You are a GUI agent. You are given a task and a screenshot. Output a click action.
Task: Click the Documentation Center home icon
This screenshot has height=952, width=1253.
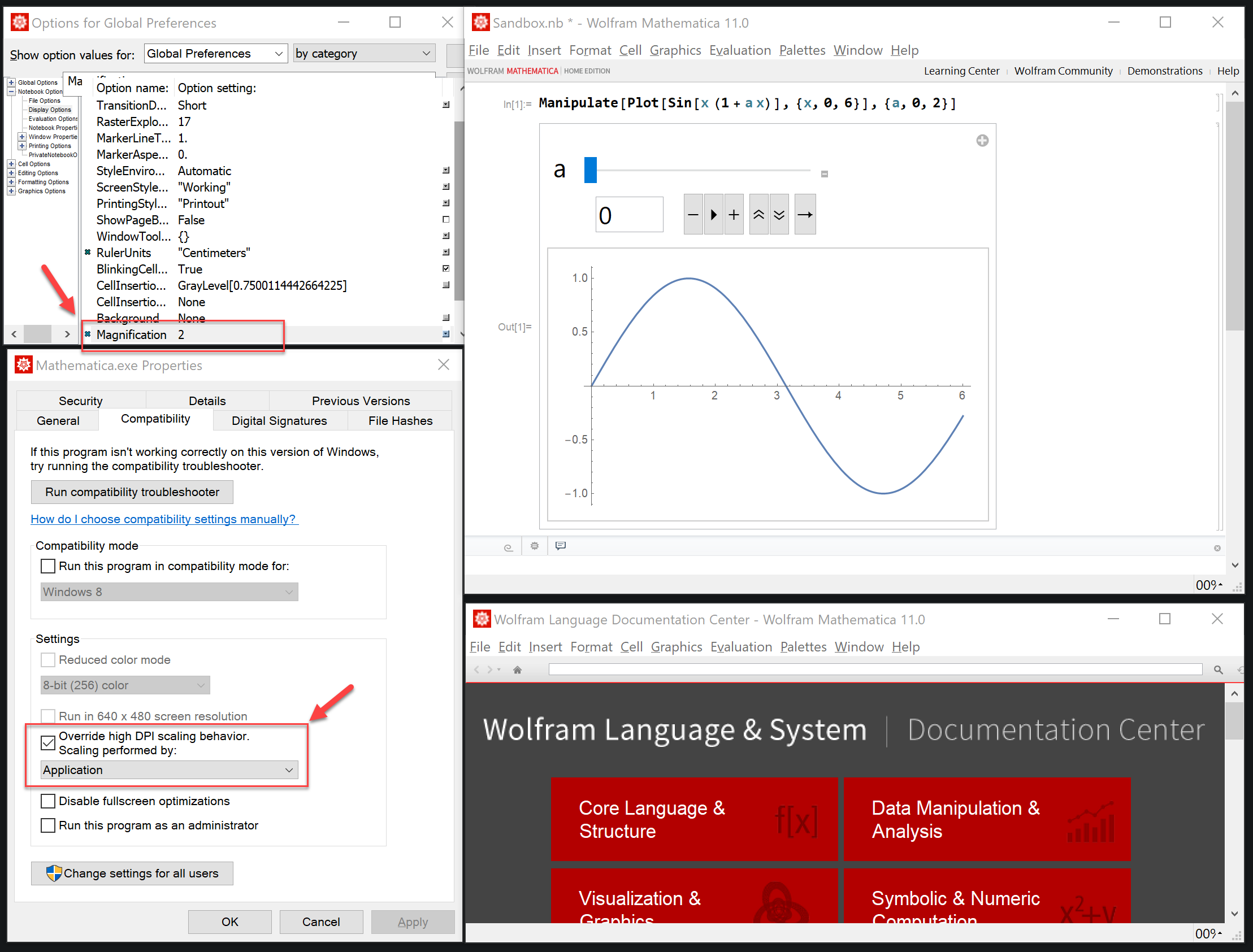click(x=517, y=671)
